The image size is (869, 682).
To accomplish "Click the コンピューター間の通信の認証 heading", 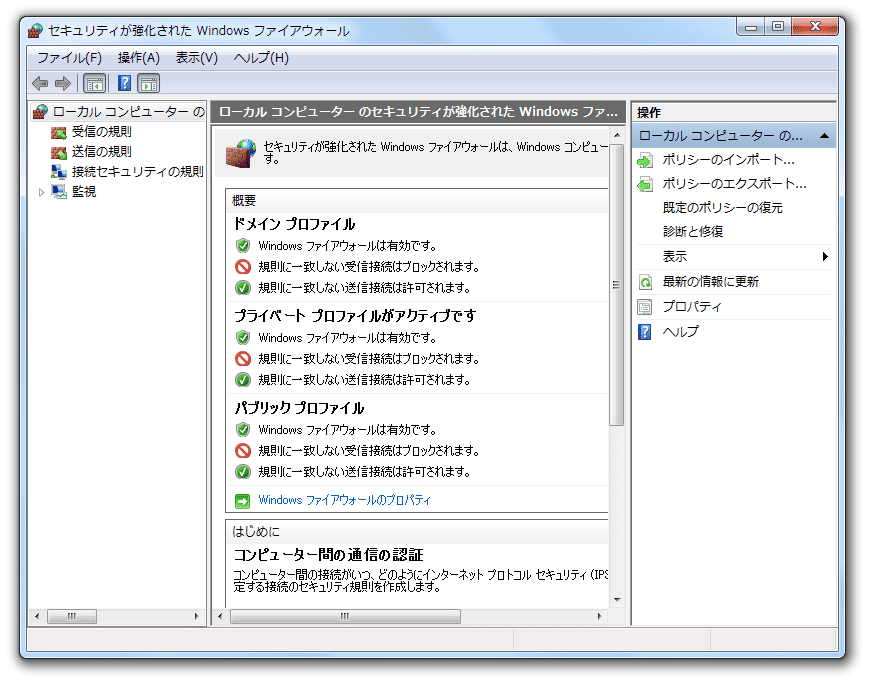I will coord(328,555).
